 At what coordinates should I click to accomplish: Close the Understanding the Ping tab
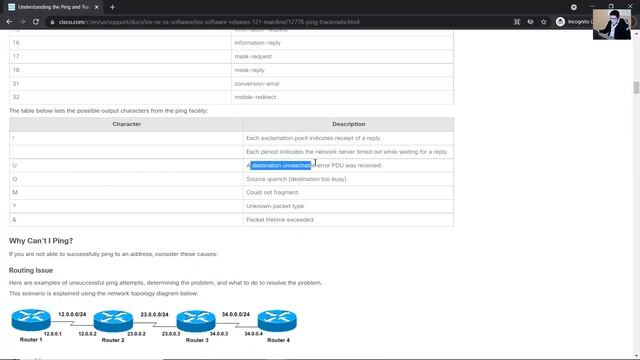tap(97, 7)
